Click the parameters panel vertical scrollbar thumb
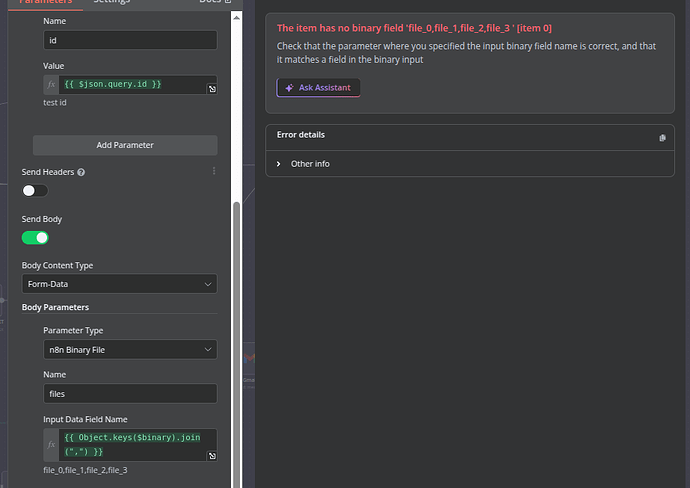 pyautogui.click(x=236, y=343)
